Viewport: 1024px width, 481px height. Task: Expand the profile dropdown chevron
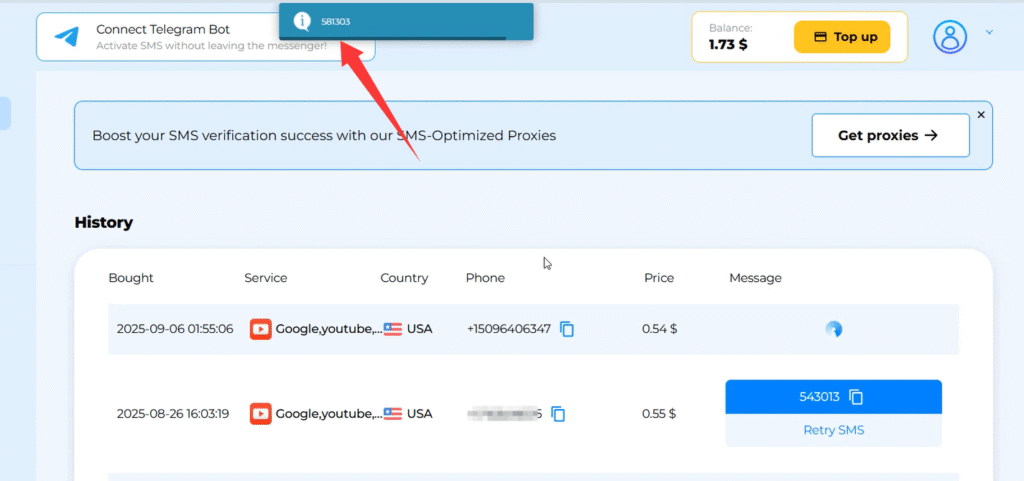(x=989, y=33)
